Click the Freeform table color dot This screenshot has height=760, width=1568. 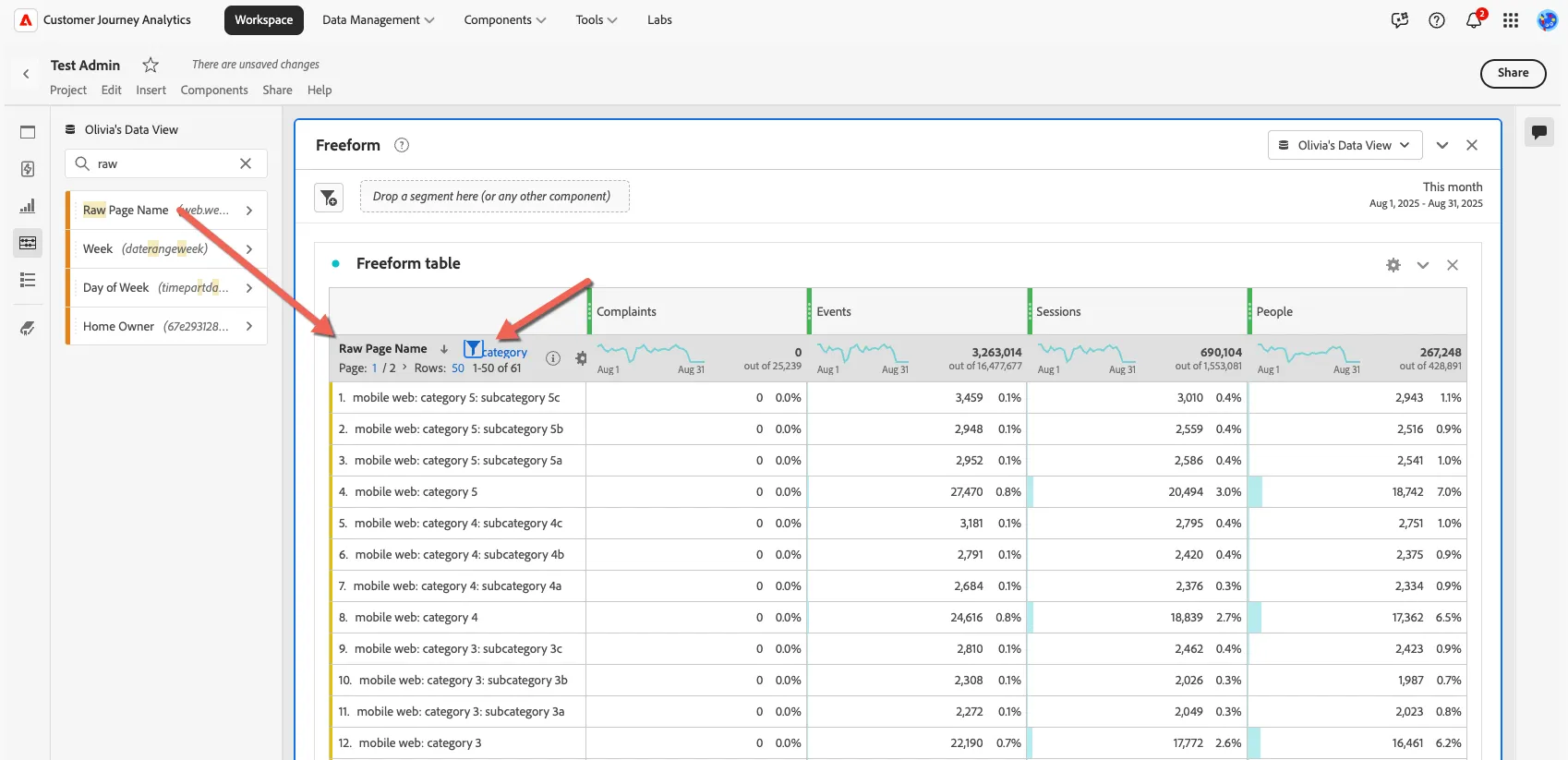(x=335, y=264)
